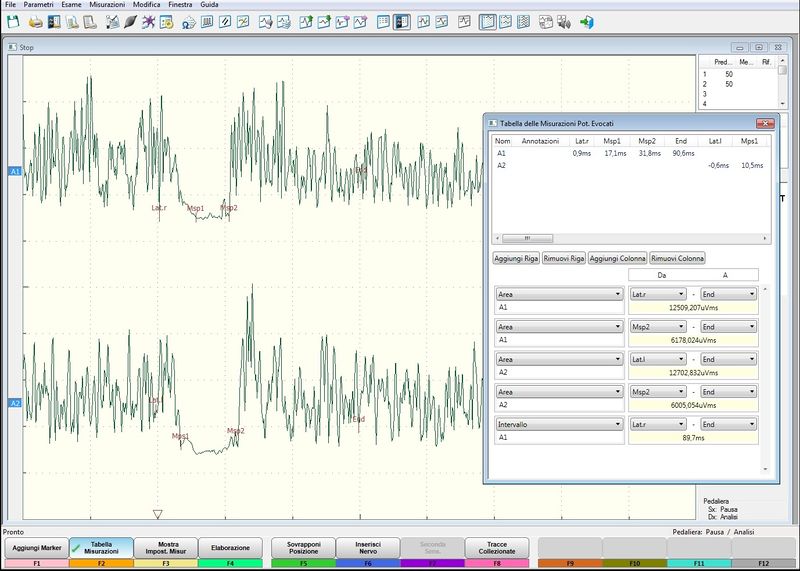This screenshot has height=571, width=800.
Task: Click the measurements table horizontal scrollbar
Action: point(525,239)
